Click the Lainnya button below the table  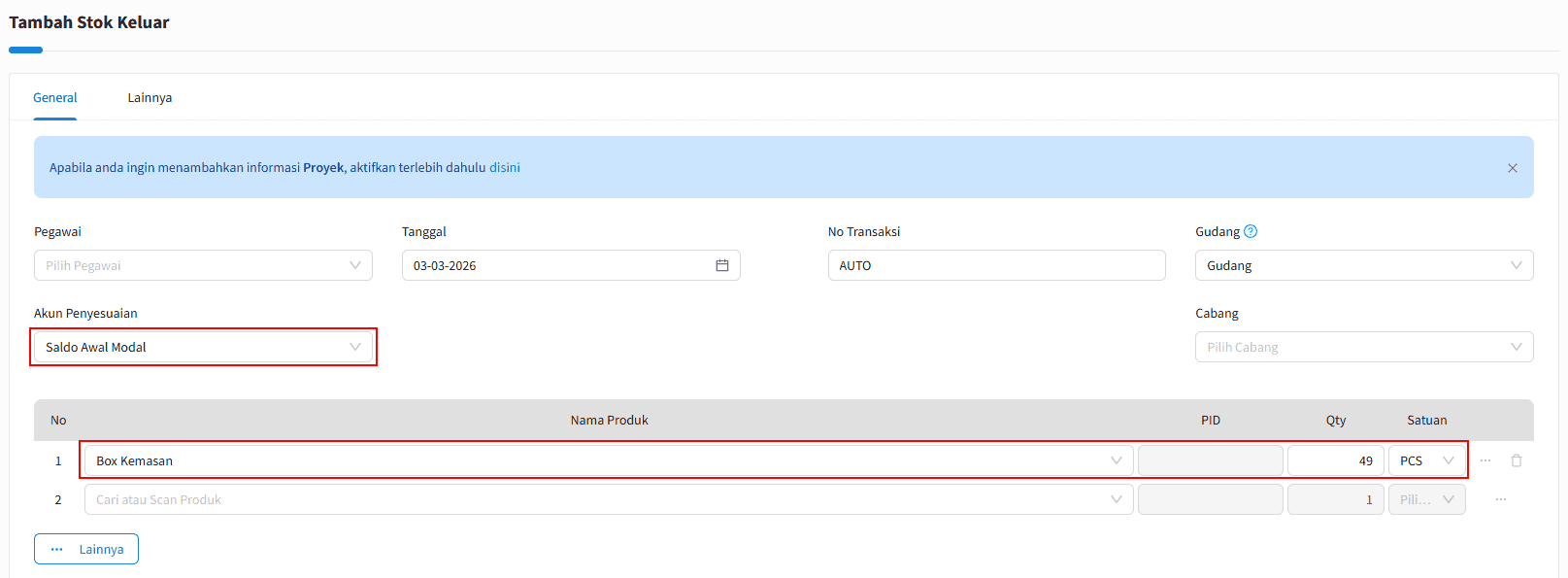[86, 549]
